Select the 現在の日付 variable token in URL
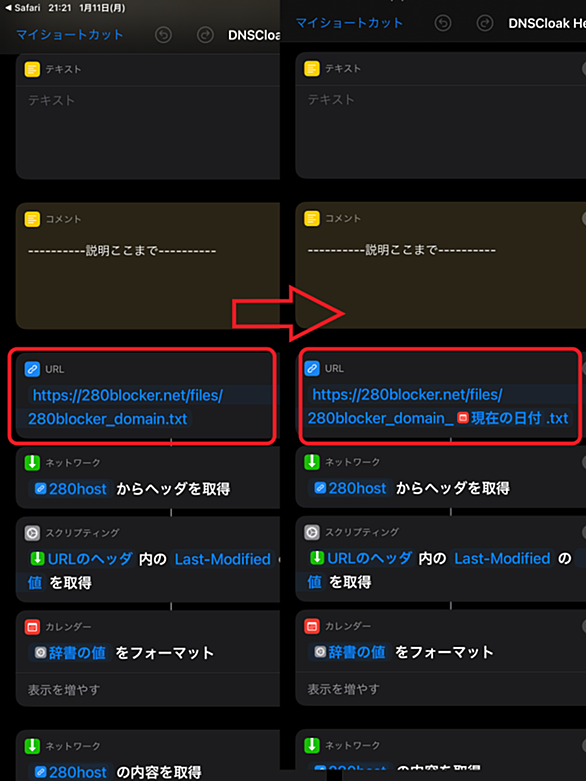This screenshot has height=781, width=586. (499, 418)
